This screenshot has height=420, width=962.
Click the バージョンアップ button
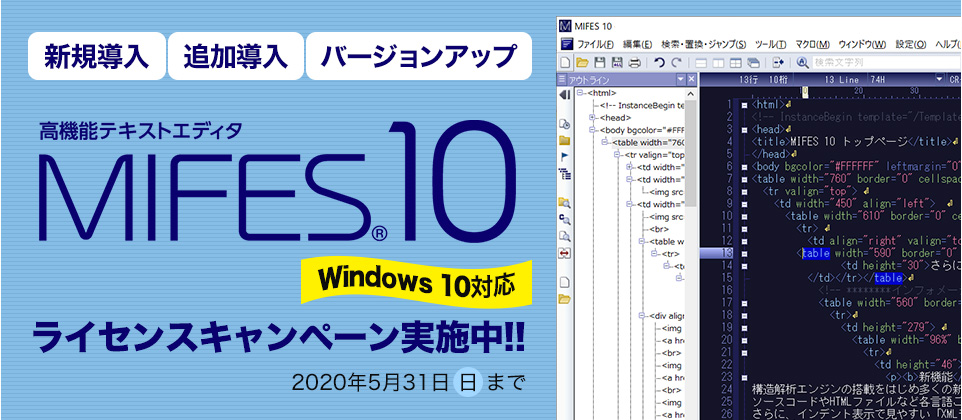(418, 56)
